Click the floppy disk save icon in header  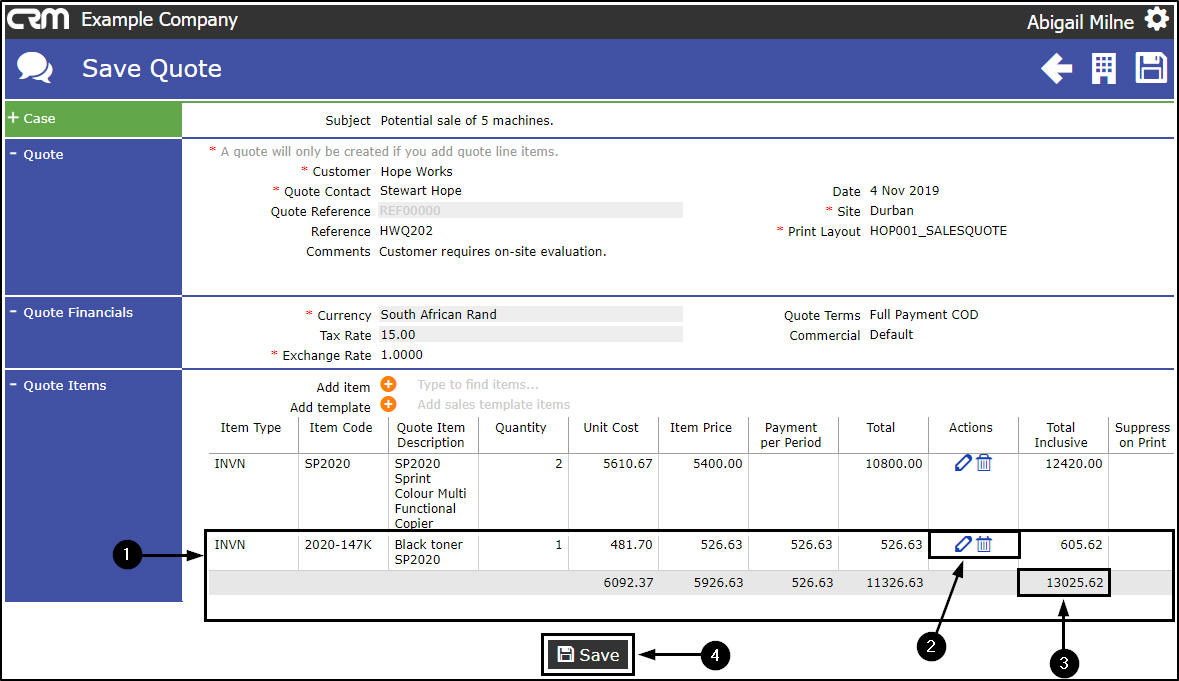point(1151,69)
